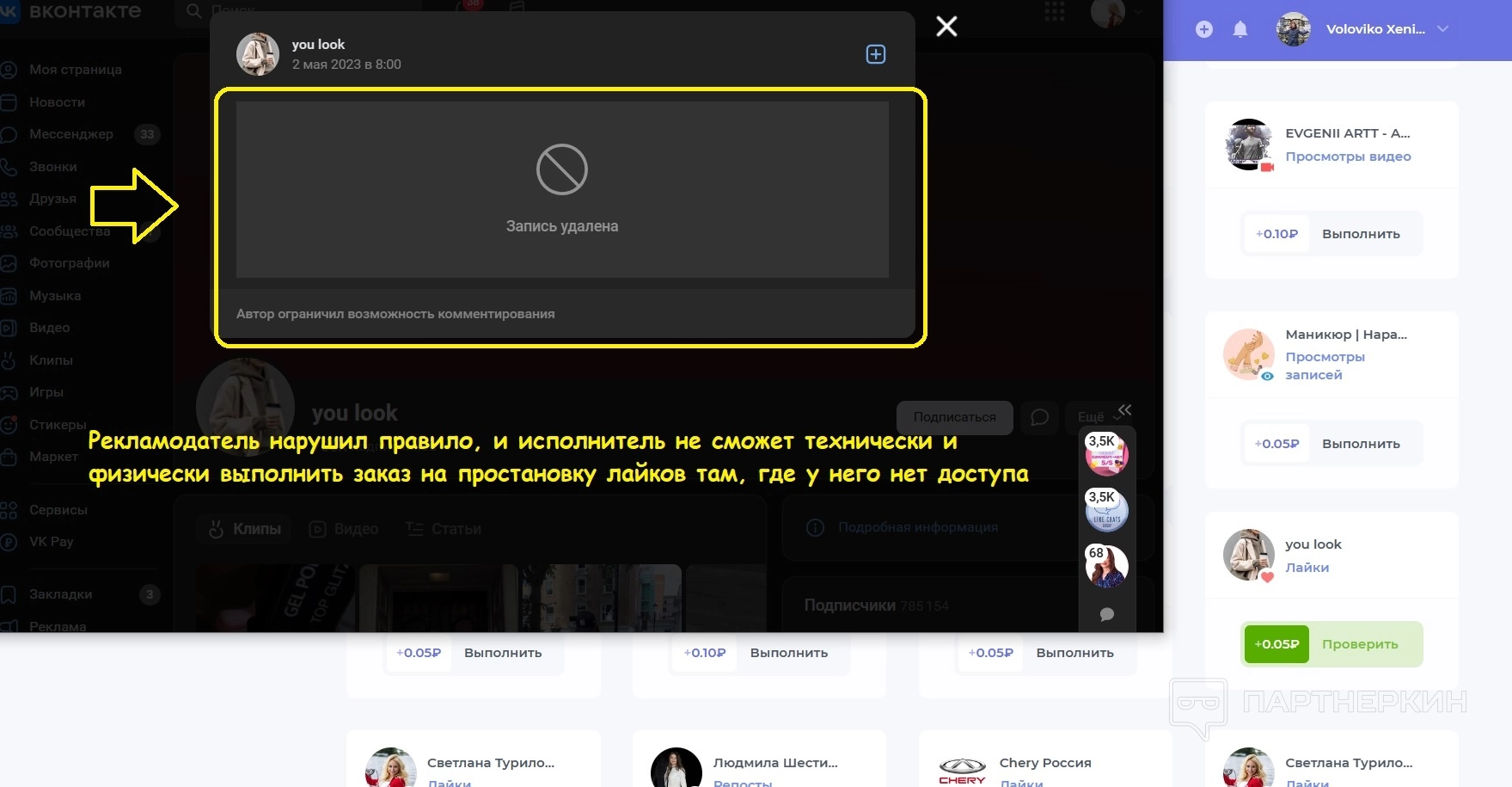1512x787 pixels.
Task: Open Сервисы in VK sidebar
Action: [58, 510]
